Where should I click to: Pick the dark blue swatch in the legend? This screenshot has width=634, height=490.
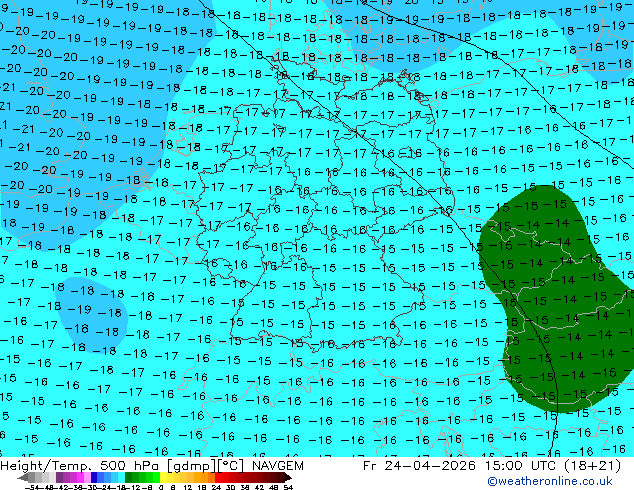pos(94,477)
